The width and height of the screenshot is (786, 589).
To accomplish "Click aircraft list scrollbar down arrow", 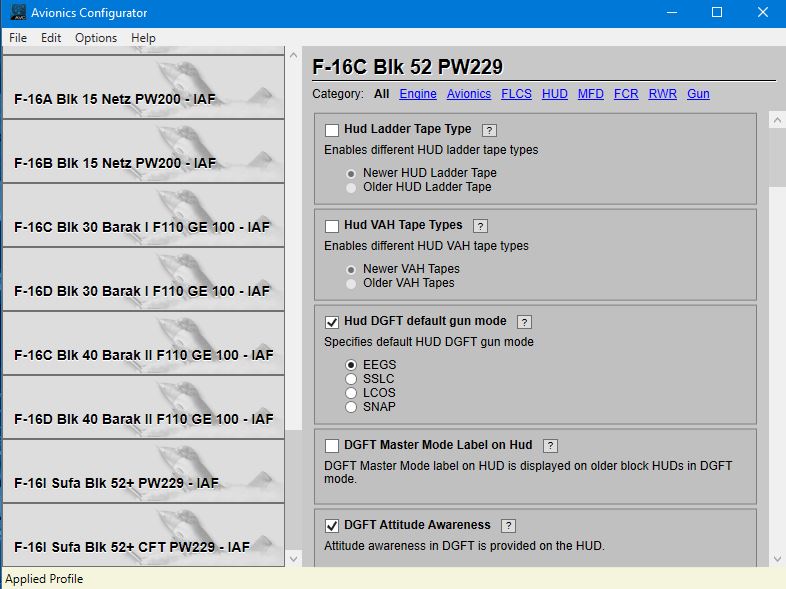I will [x=293, y=558].
